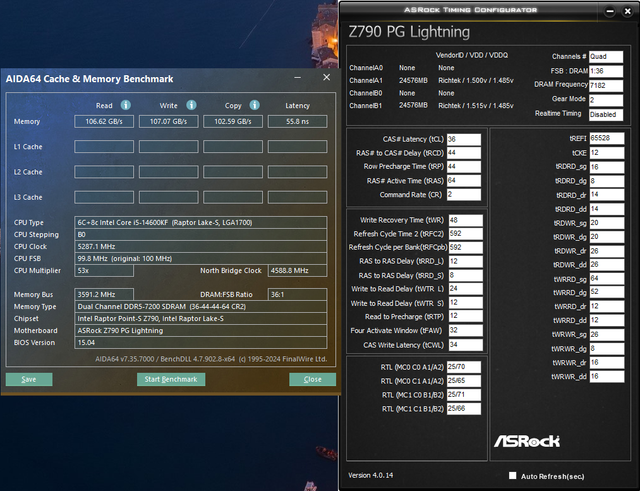Click the Realtime Timing field showing Disabled
The width and height of the screenshot is (640, 491).
pos(606,115)
